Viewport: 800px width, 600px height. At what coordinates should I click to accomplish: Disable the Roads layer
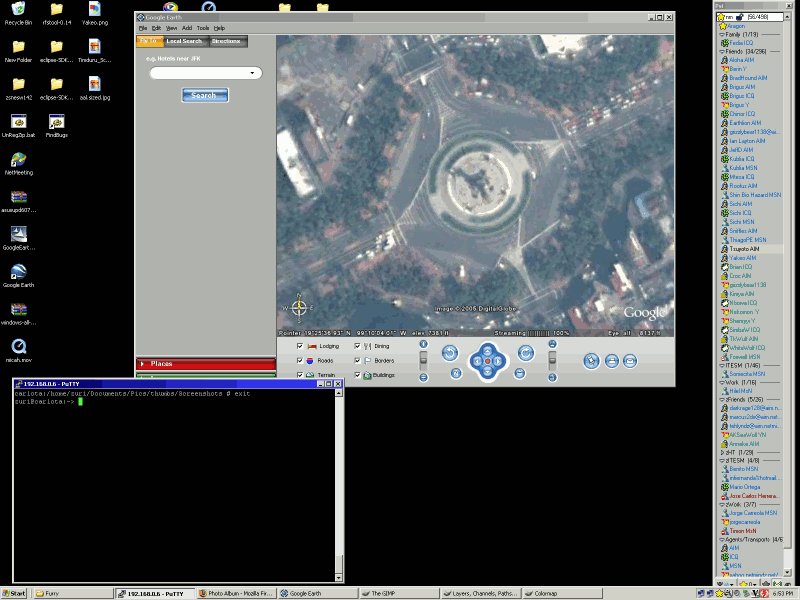(x=299, y=360)
